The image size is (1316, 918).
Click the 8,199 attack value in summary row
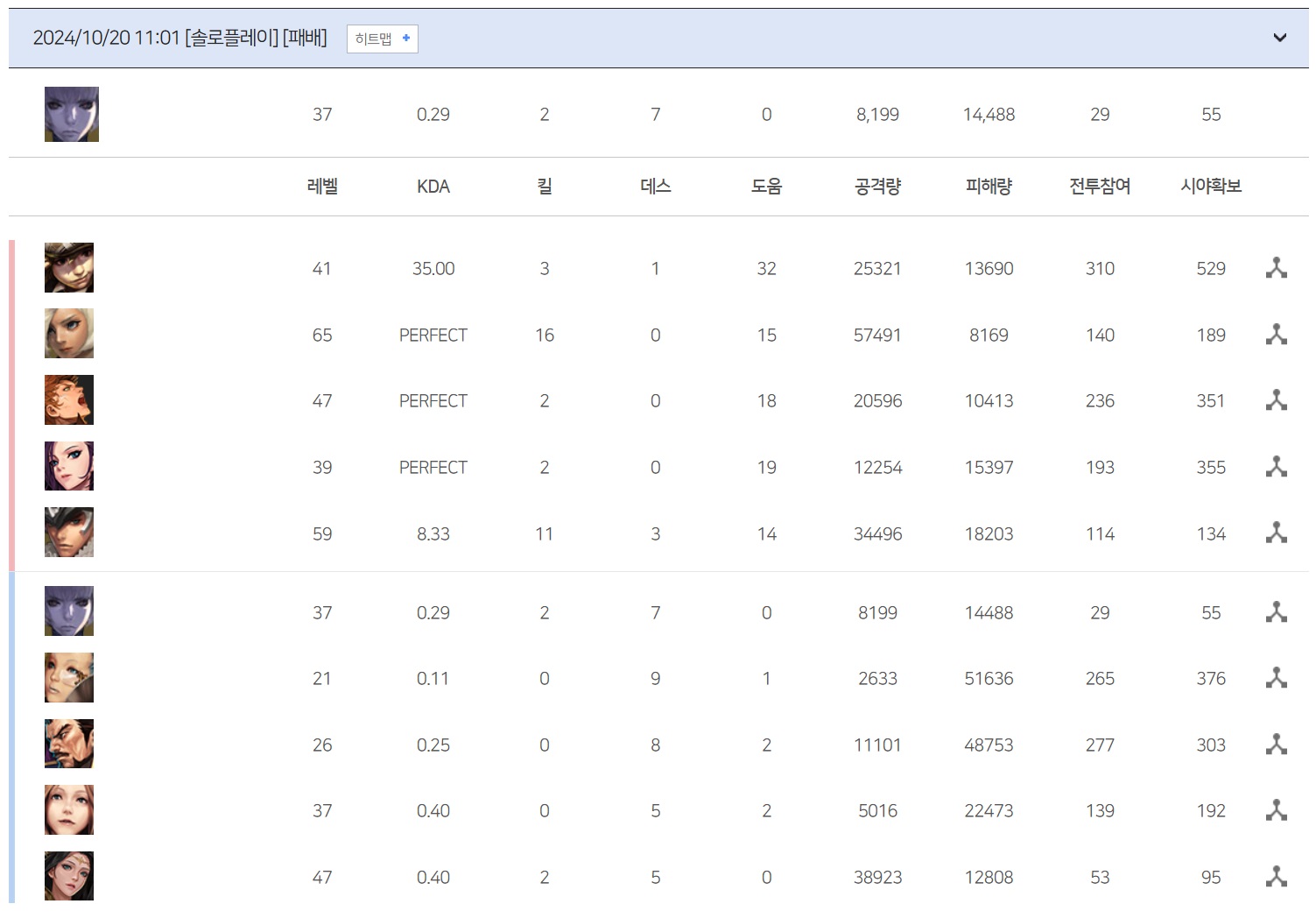tap(878, 114)
